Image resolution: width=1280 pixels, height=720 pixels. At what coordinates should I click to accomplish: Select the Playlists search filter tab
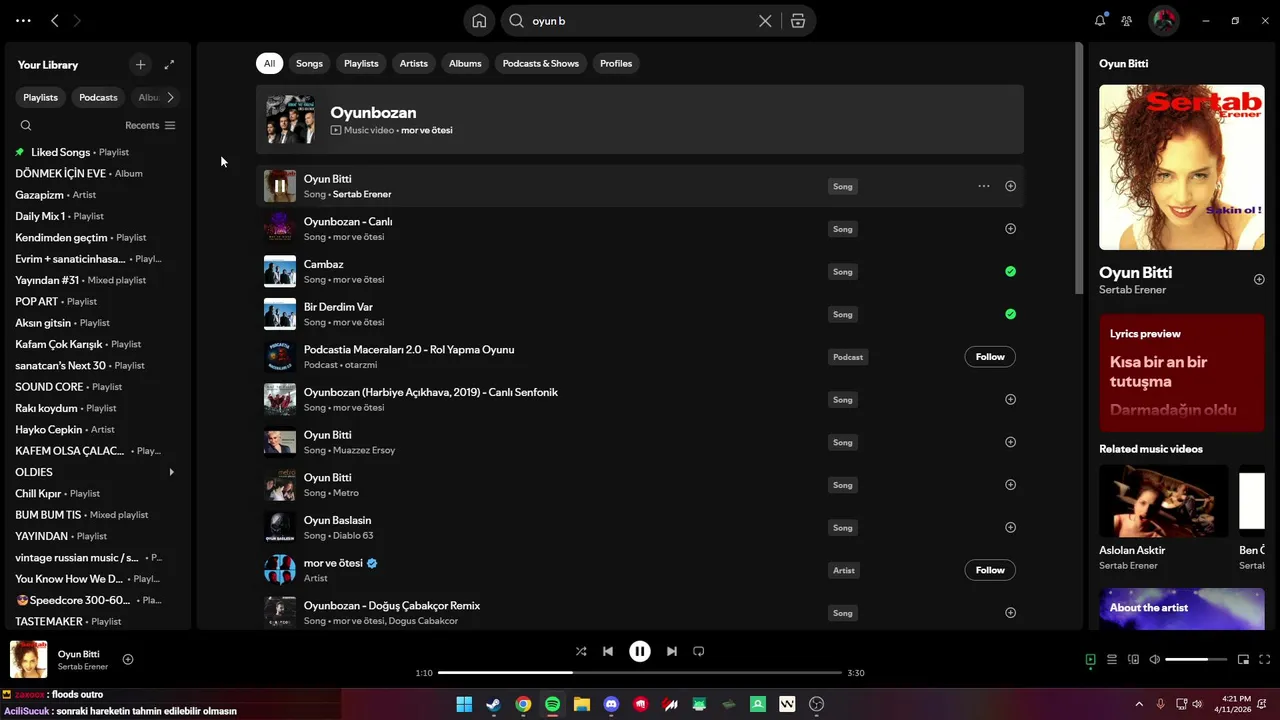pos(361,63)
